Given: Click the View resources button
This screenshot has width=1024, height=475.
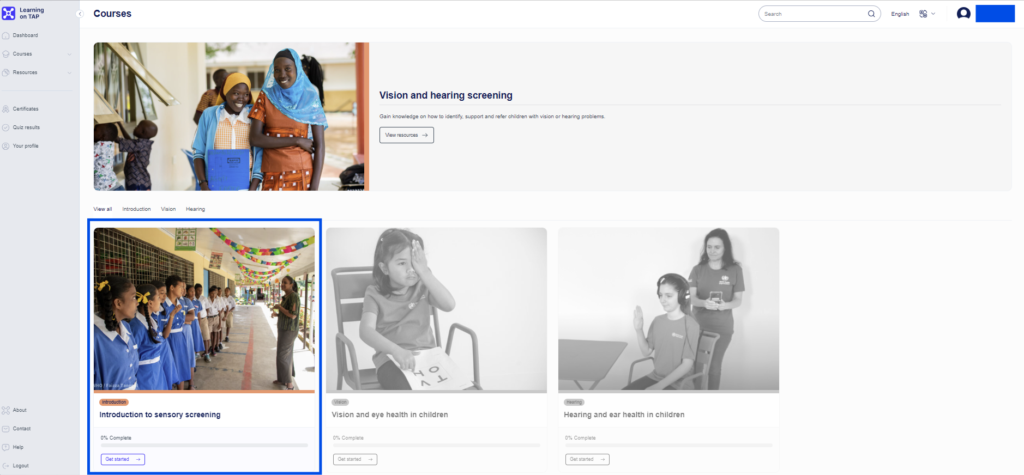Looking at the screenshot, I should 406,135.
